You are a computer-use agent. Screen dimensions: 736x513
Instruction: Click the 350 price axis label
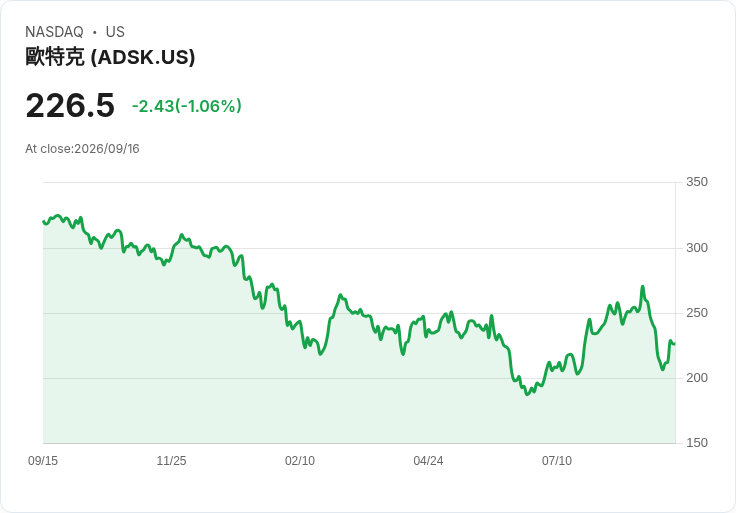coord(697,182)
